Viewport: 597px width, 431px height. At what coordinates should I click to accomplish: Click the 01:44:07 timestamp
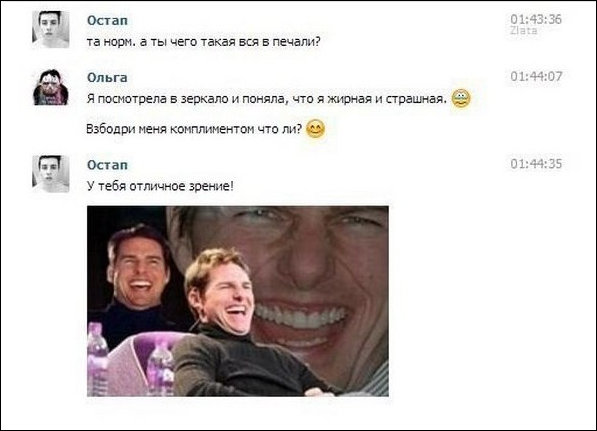536,77
